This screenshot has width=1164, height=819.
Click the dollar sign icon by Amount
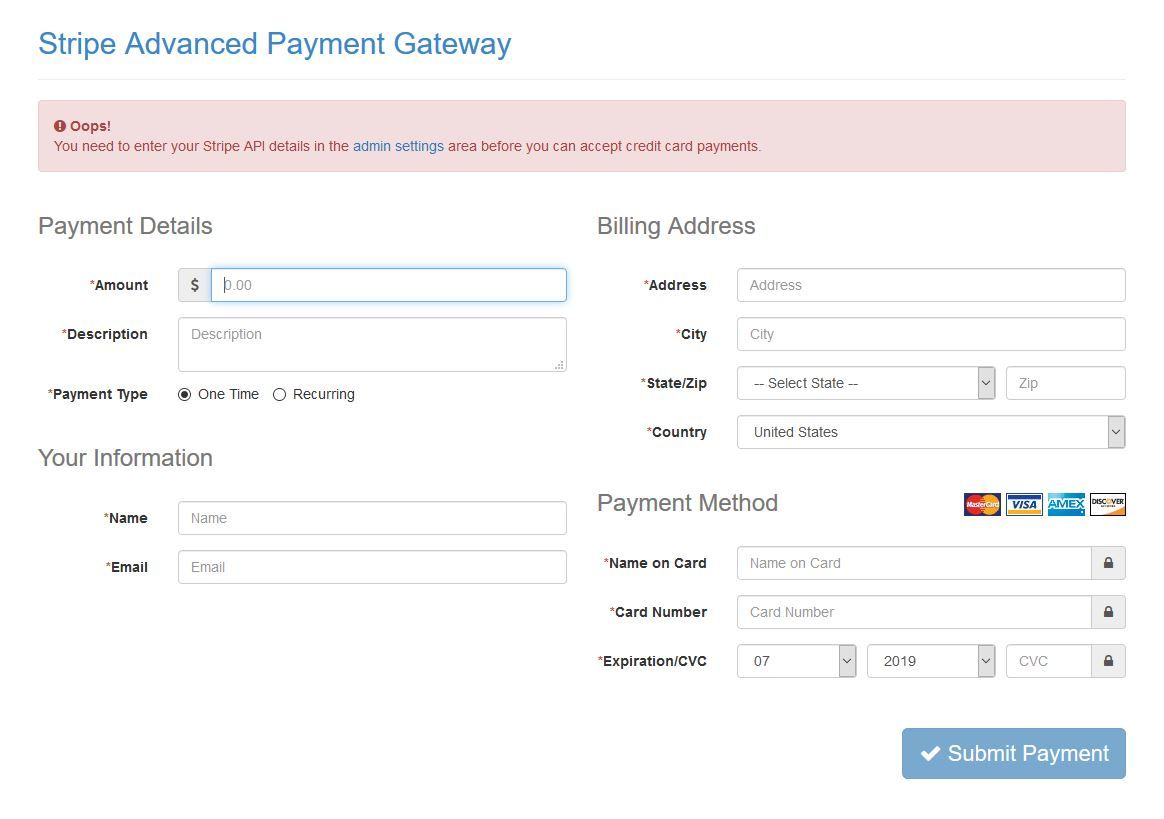195,285
